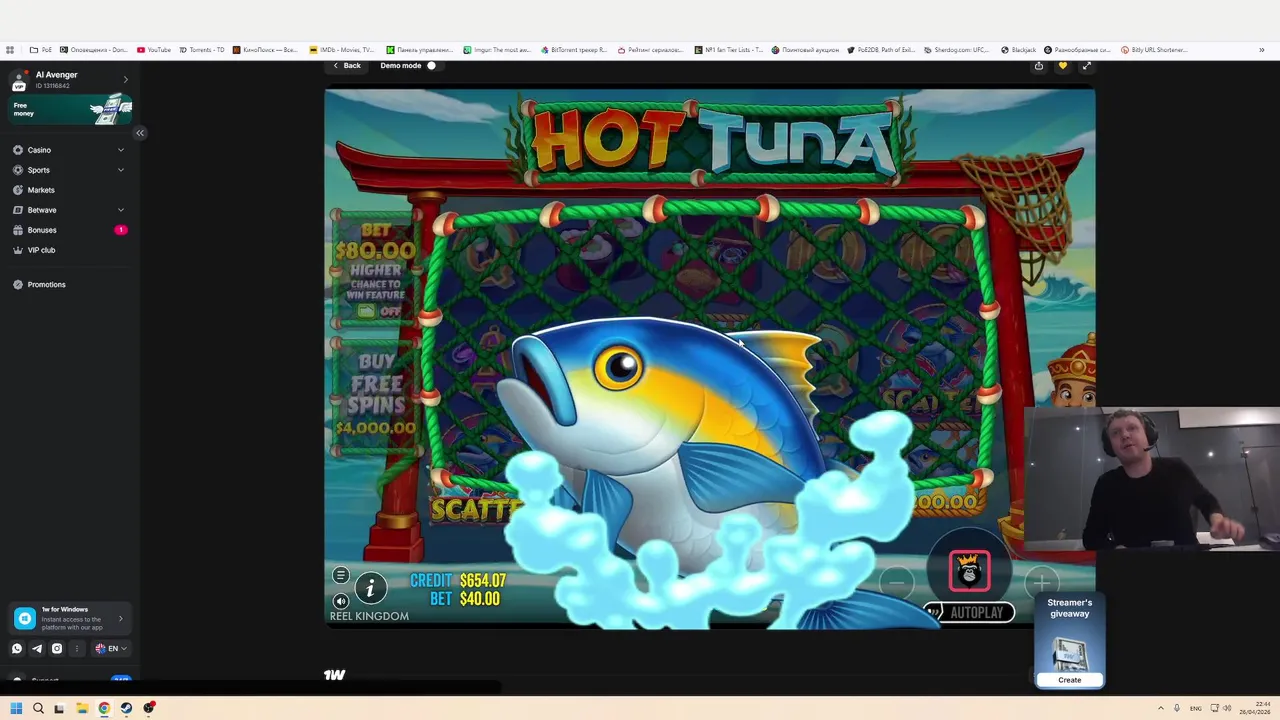Viewport: 1280px width, 720px height.
Task: Open ENG keyboard language switcher
Action: [x=1195, y=708]
